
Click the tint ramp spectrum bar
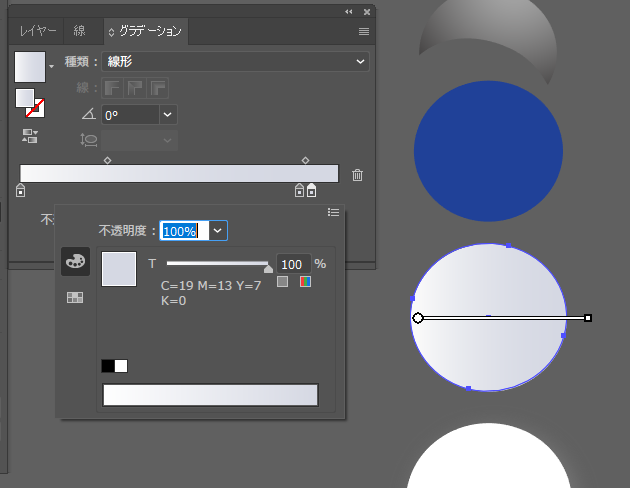pyautogui.click(x=211, y=395)
